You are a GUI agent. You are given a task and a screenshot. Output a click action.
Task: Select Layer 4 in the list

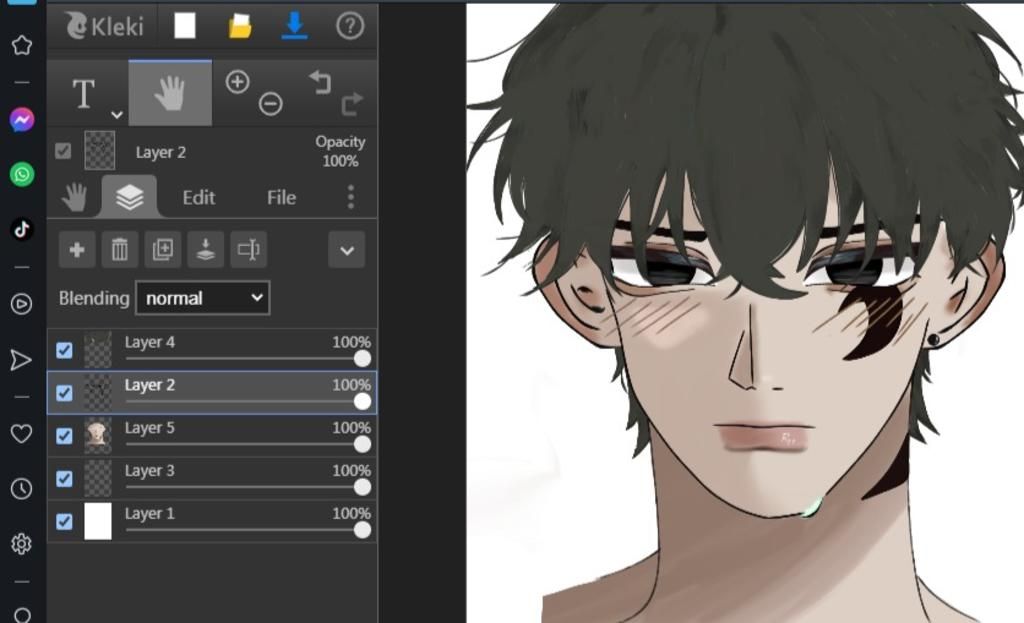click(212, 349)
